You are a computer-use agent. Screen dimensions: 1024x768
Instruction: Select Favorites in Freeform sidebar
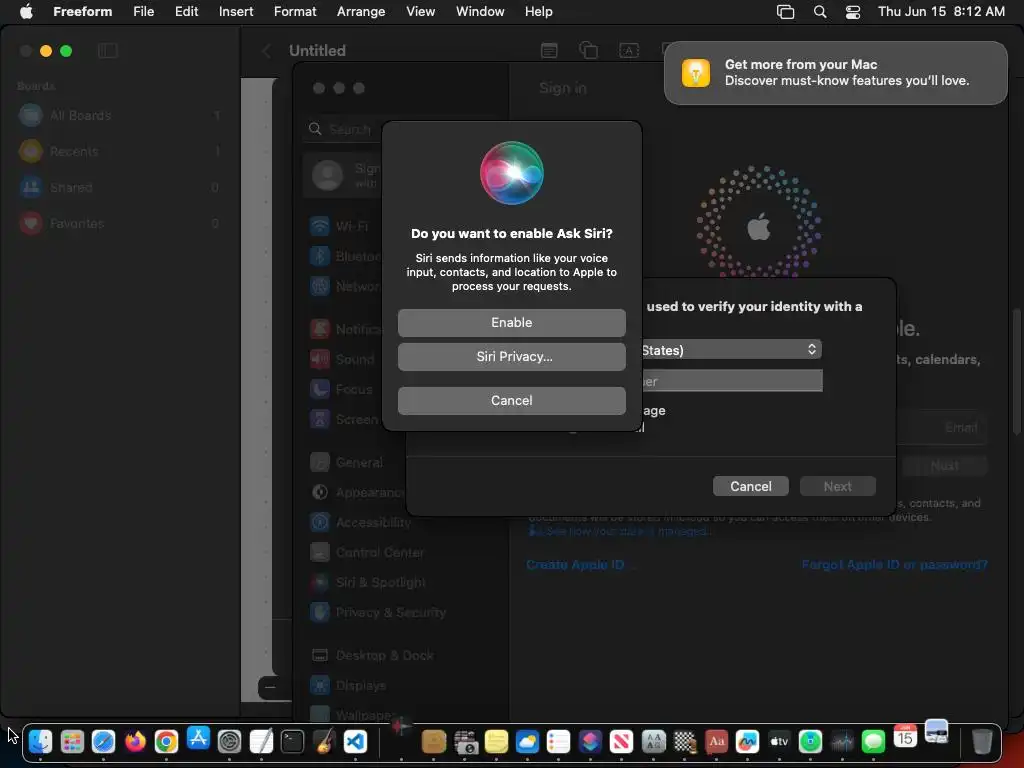point(120,223)
